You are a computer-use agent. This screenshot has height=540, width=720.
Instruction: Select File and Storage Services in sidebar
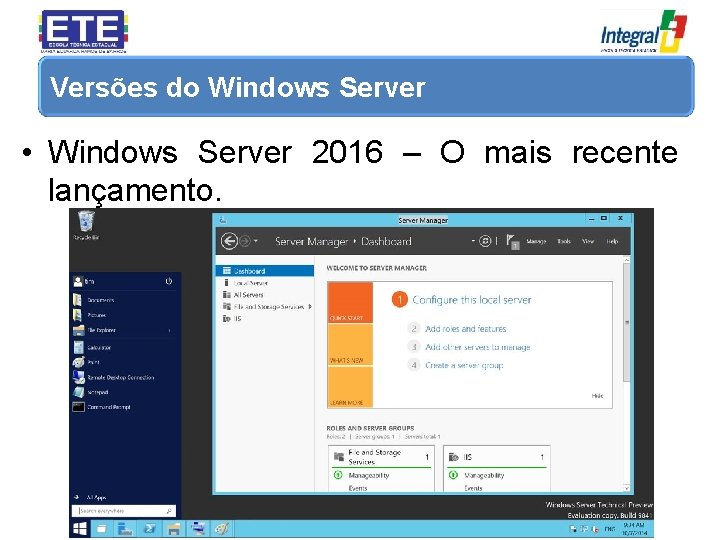coord(265,307)
